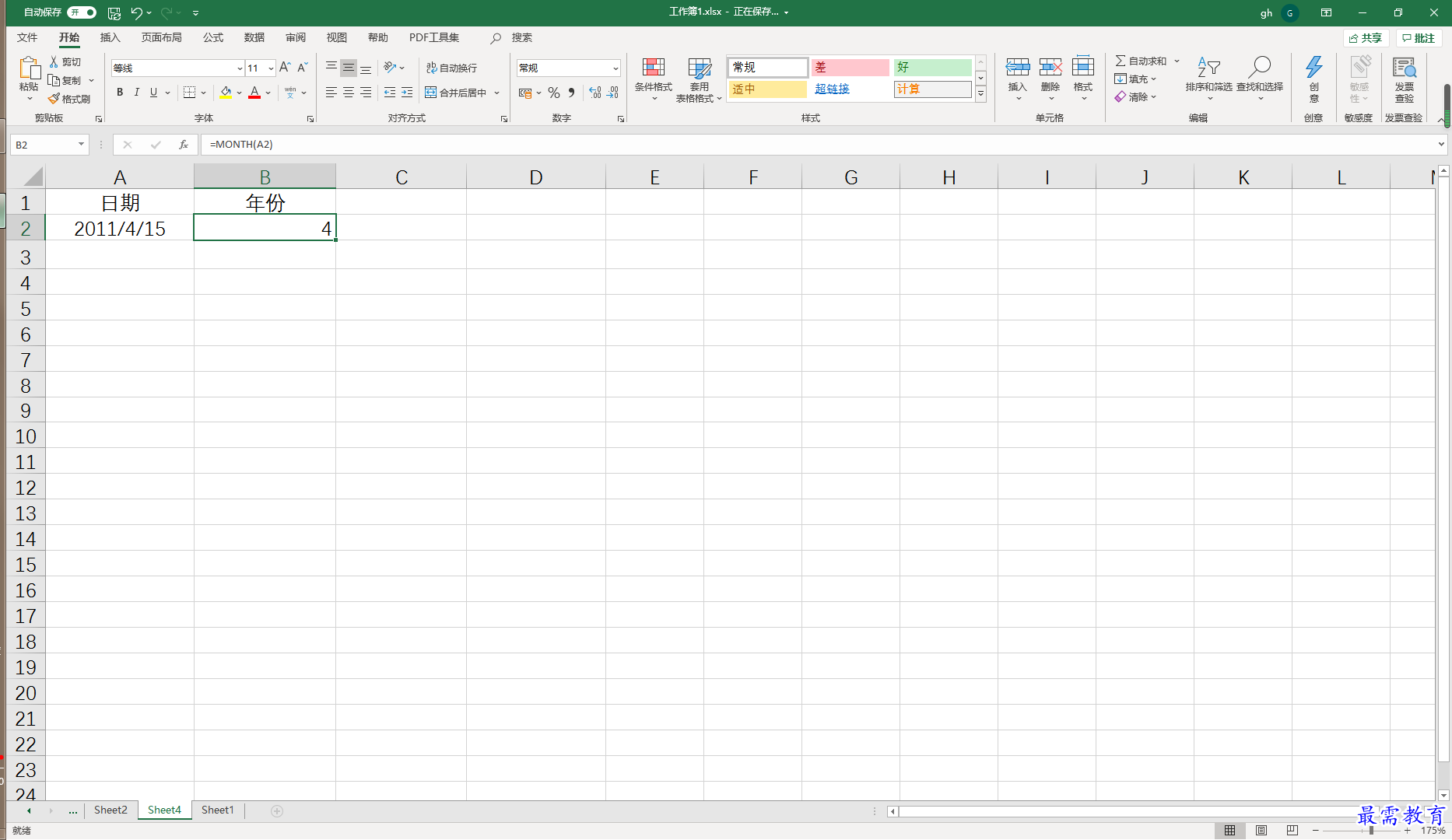Click the red Font color icon
1452x840 pixels.
pyautogui.click(x=254, y=93)
